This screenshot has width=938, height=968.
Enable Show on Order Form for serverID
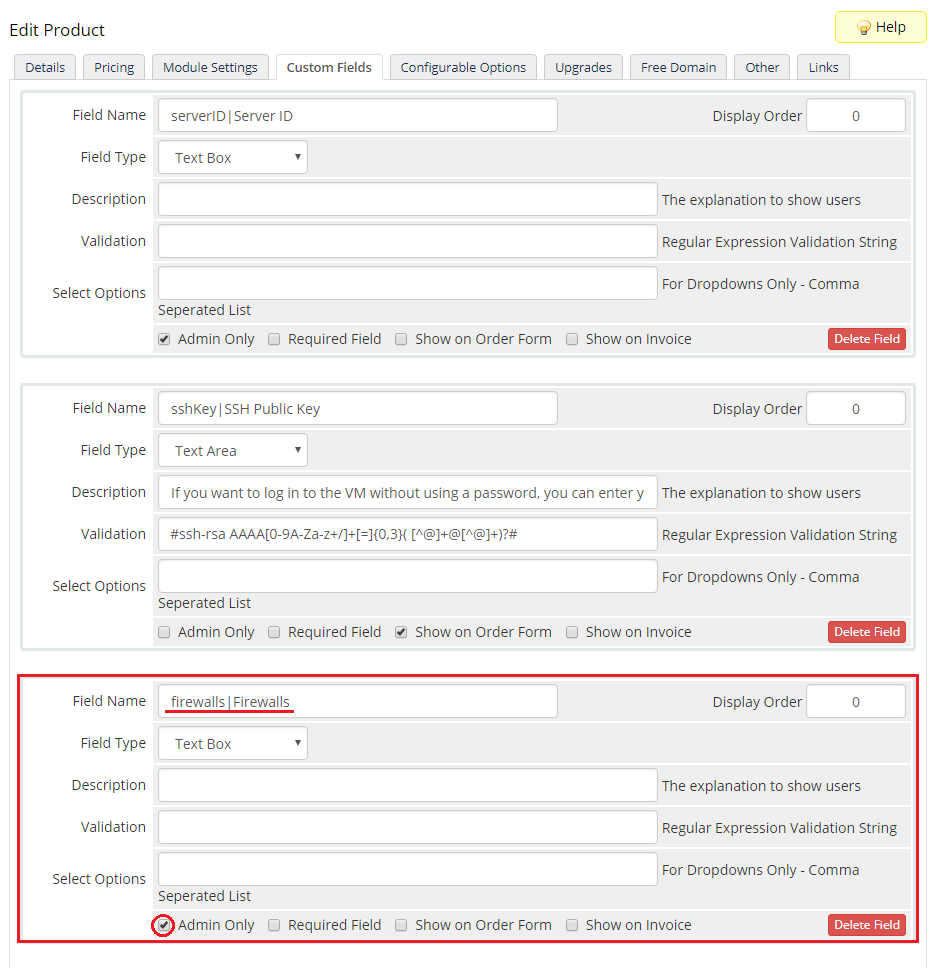point(401,339)
